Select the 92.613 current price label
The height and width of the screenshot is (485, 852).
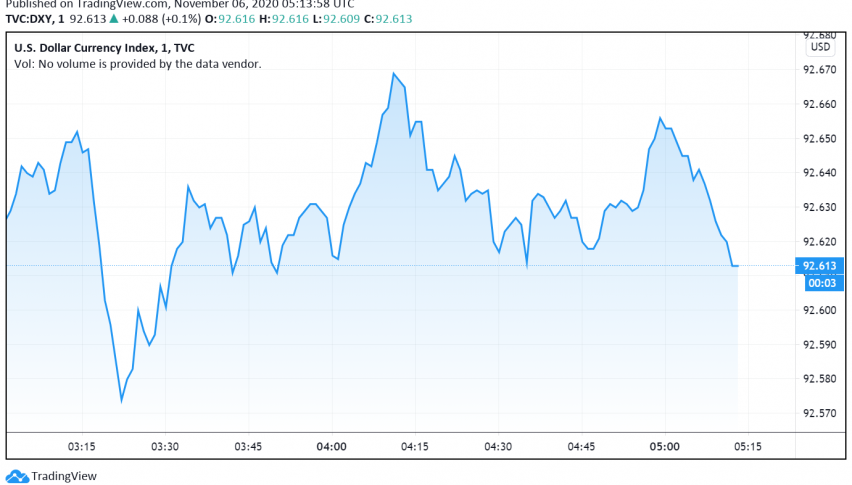click(819, 266)
